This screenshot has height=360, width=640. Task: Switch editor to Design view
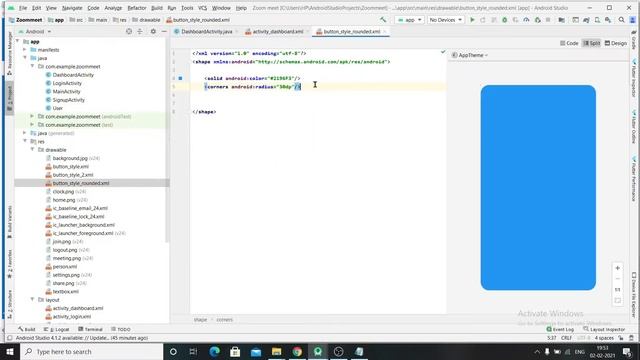coord(616,43)
